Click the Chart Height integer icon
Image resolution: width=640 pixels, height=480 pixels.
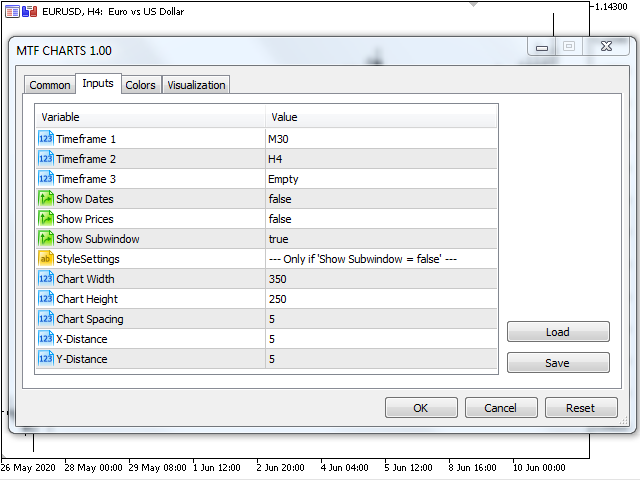pos(46,298)
